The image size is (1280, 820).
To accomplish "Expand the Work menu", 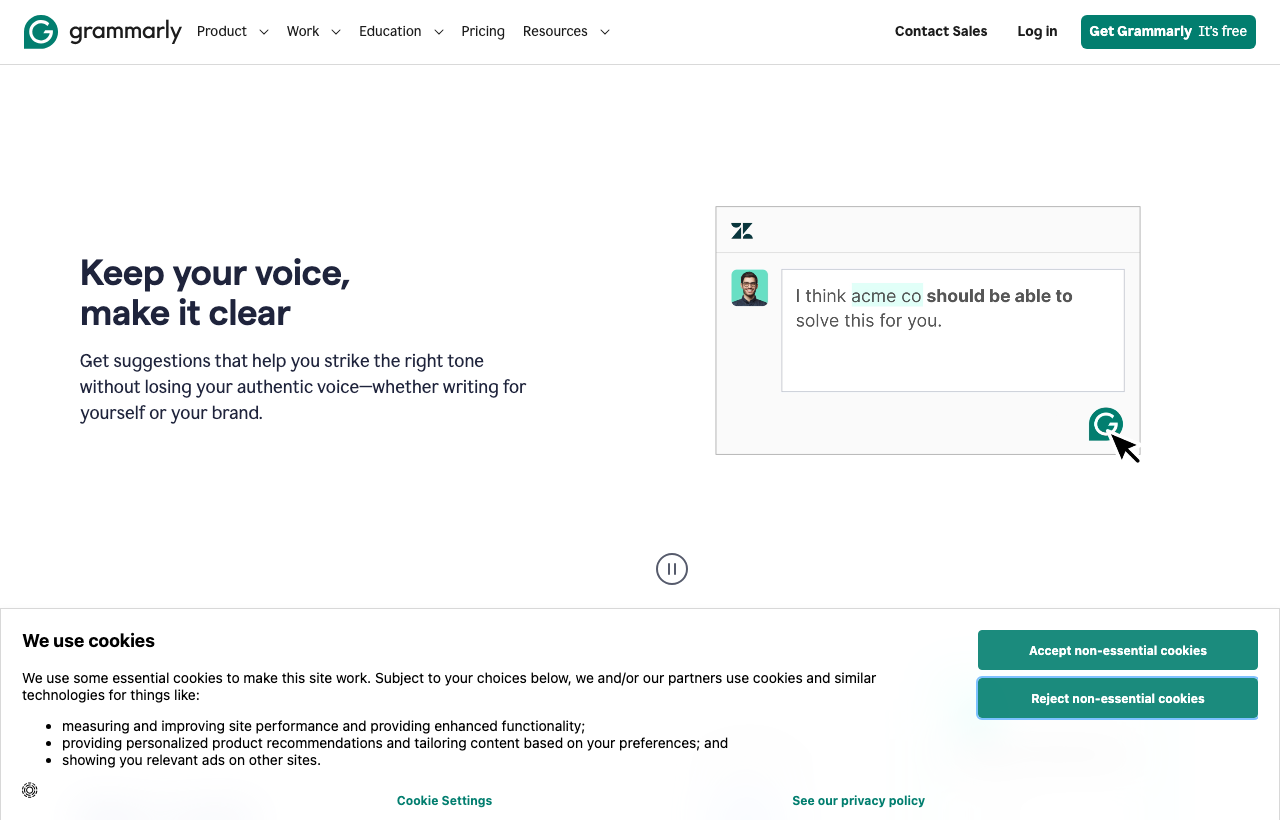I will (314, 32).
